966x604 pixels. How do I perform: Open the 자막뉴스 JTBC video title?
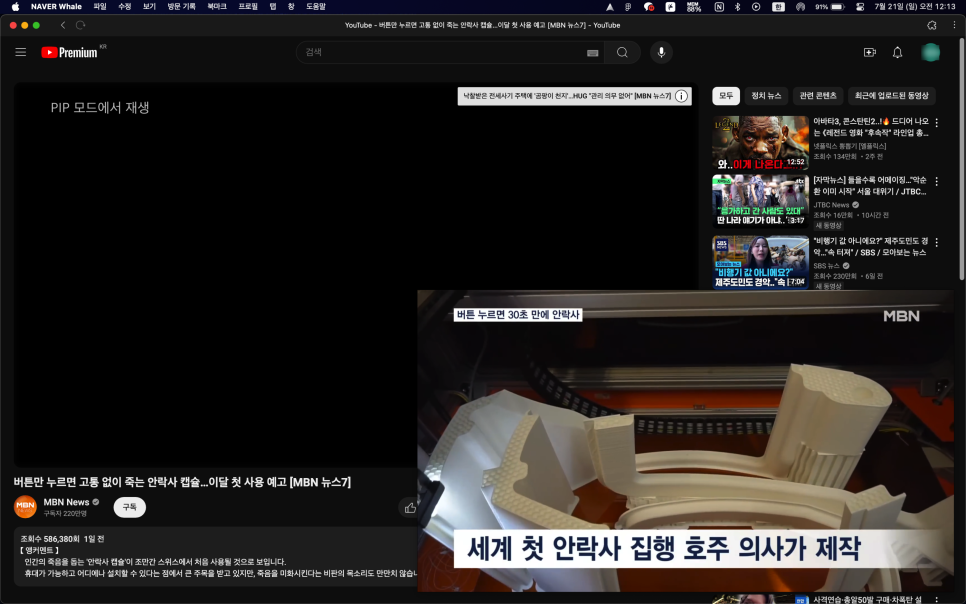870,186
